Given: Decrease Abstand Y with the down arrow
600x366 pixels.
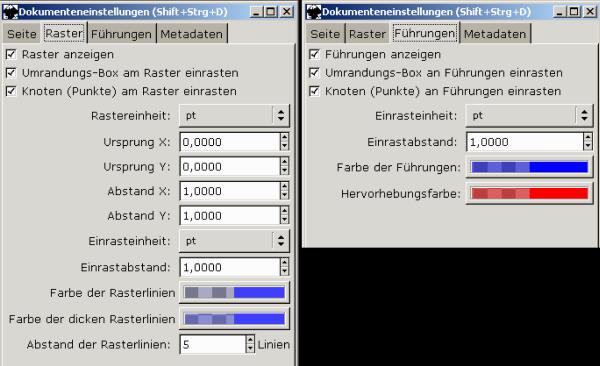Looking at the screenshot, I should 284,220.
